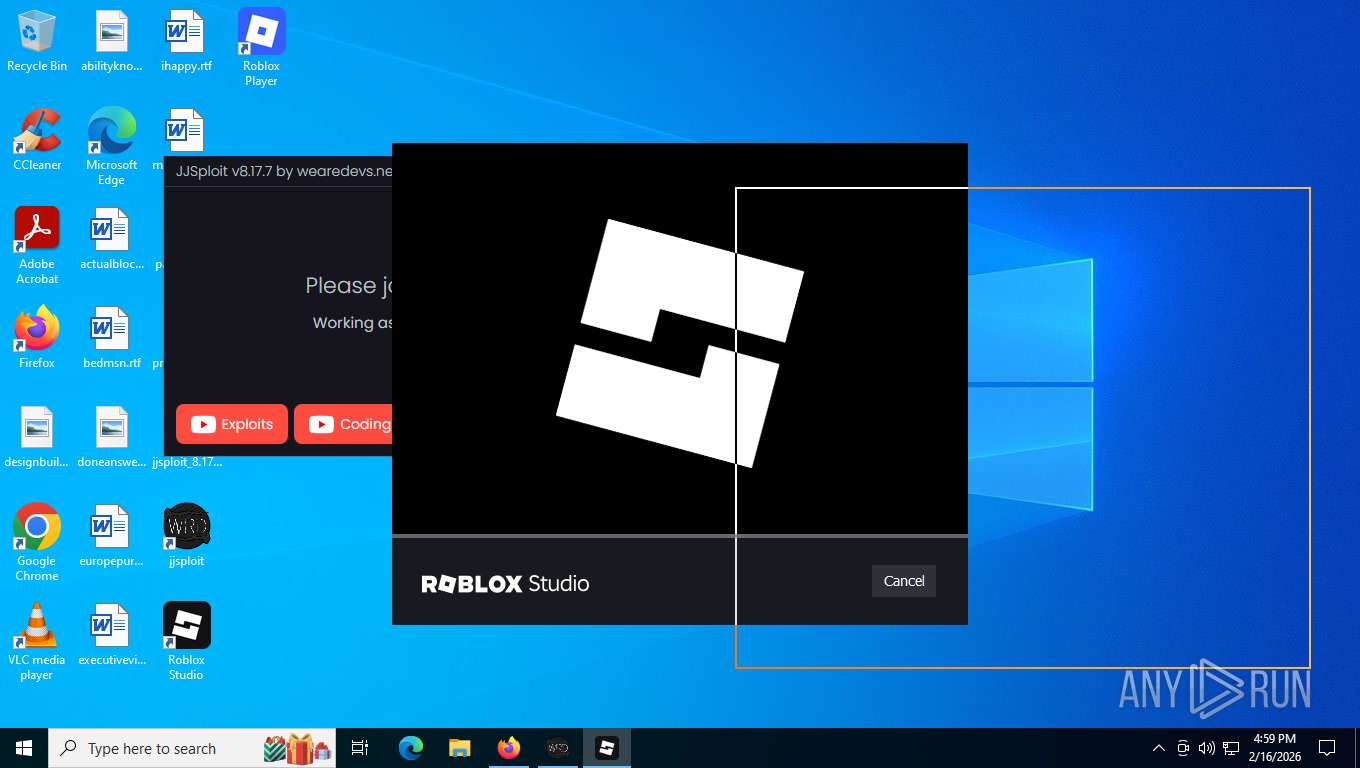The height and width of the screenshot is (768, 1360).
Task: Open Edge from the taskbar
Action: point(411,748)
